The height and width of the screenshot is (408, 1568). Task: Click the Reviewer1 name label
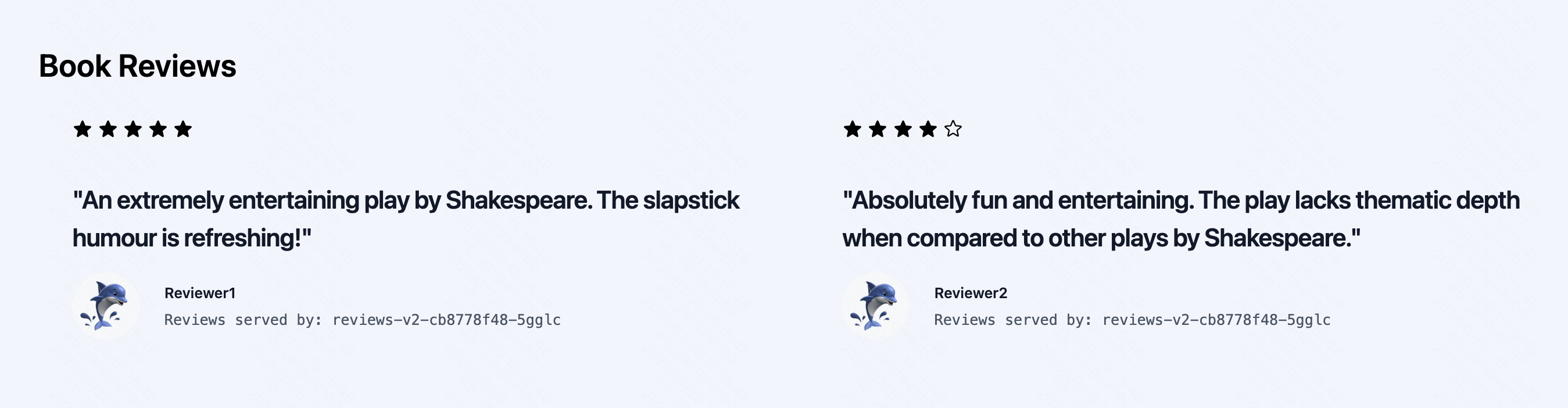[200, 293]
